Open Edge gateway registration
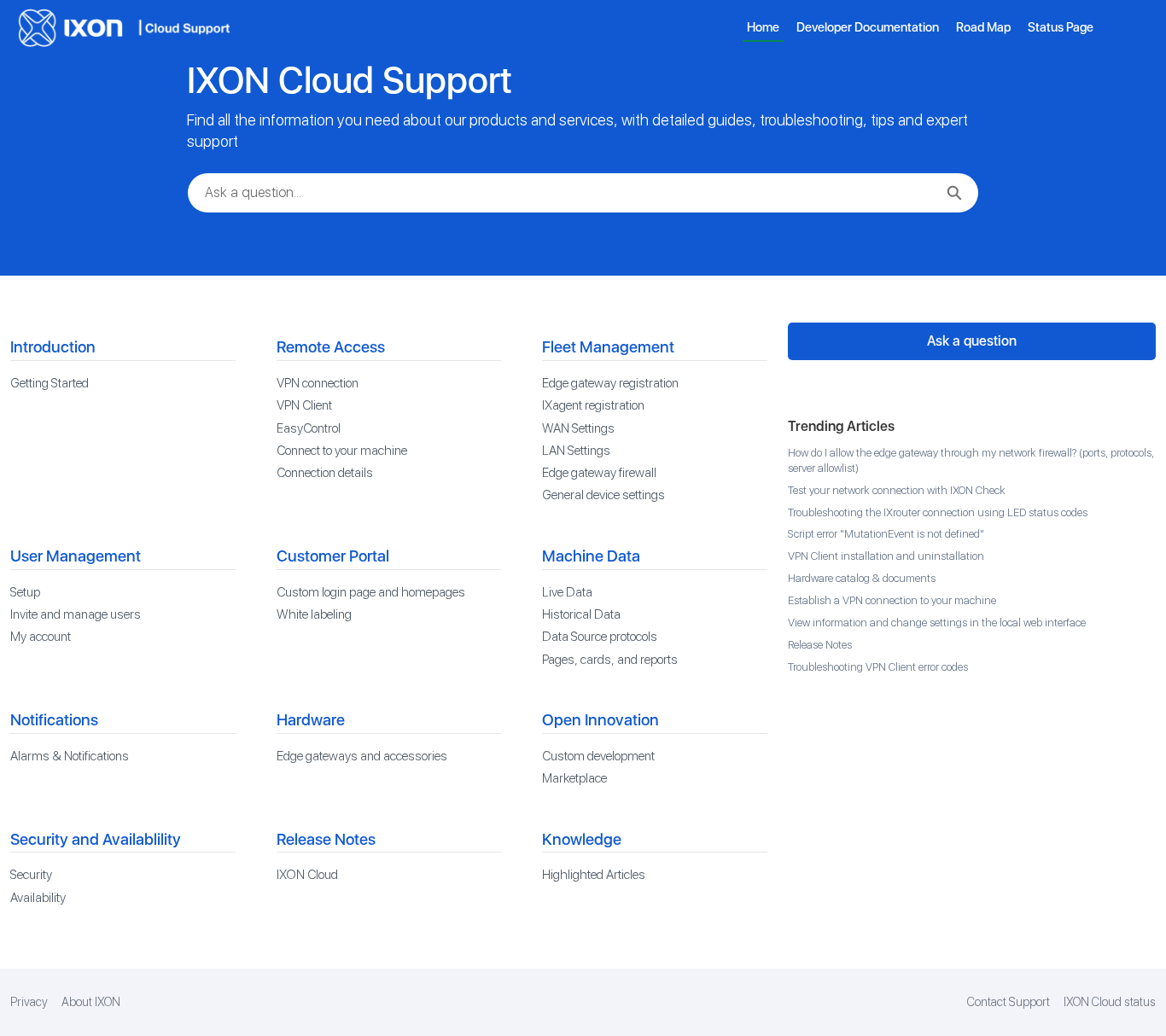Image resolution: width=1166 pixels, height=1036 pixels. [x=609, y=383]
